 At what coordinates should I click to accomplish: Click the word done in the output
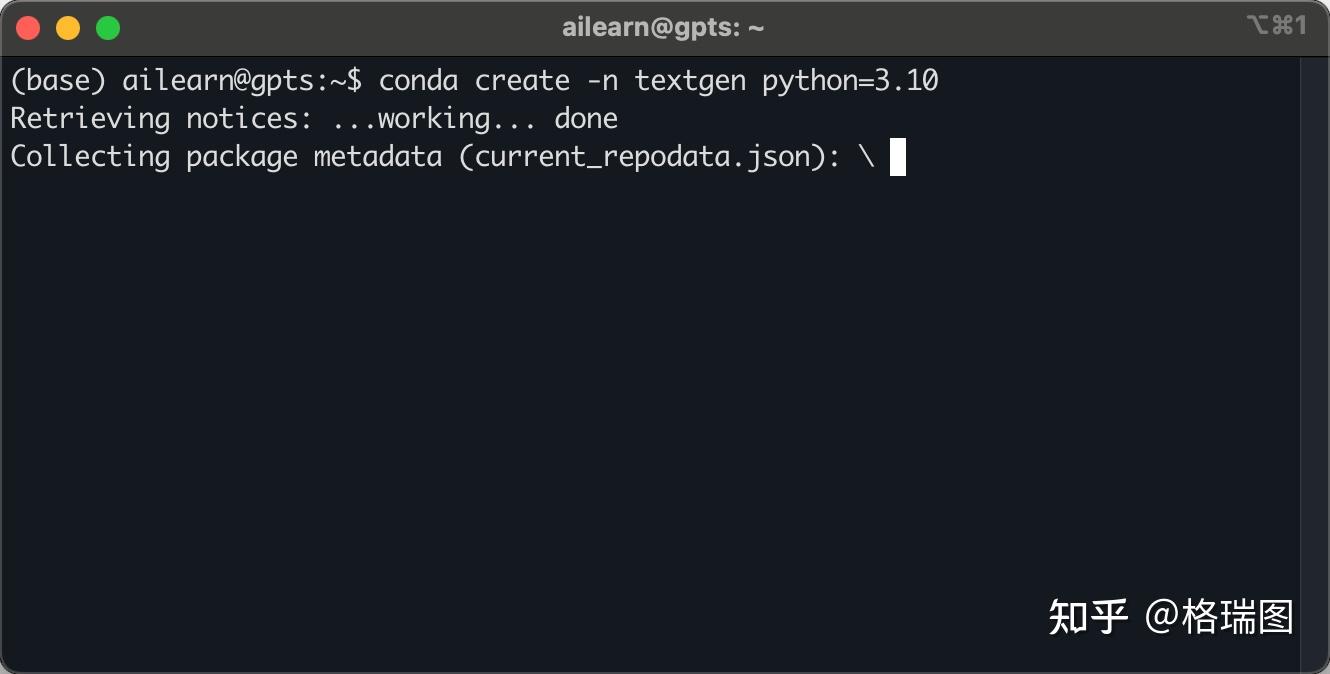pos(586,119)
